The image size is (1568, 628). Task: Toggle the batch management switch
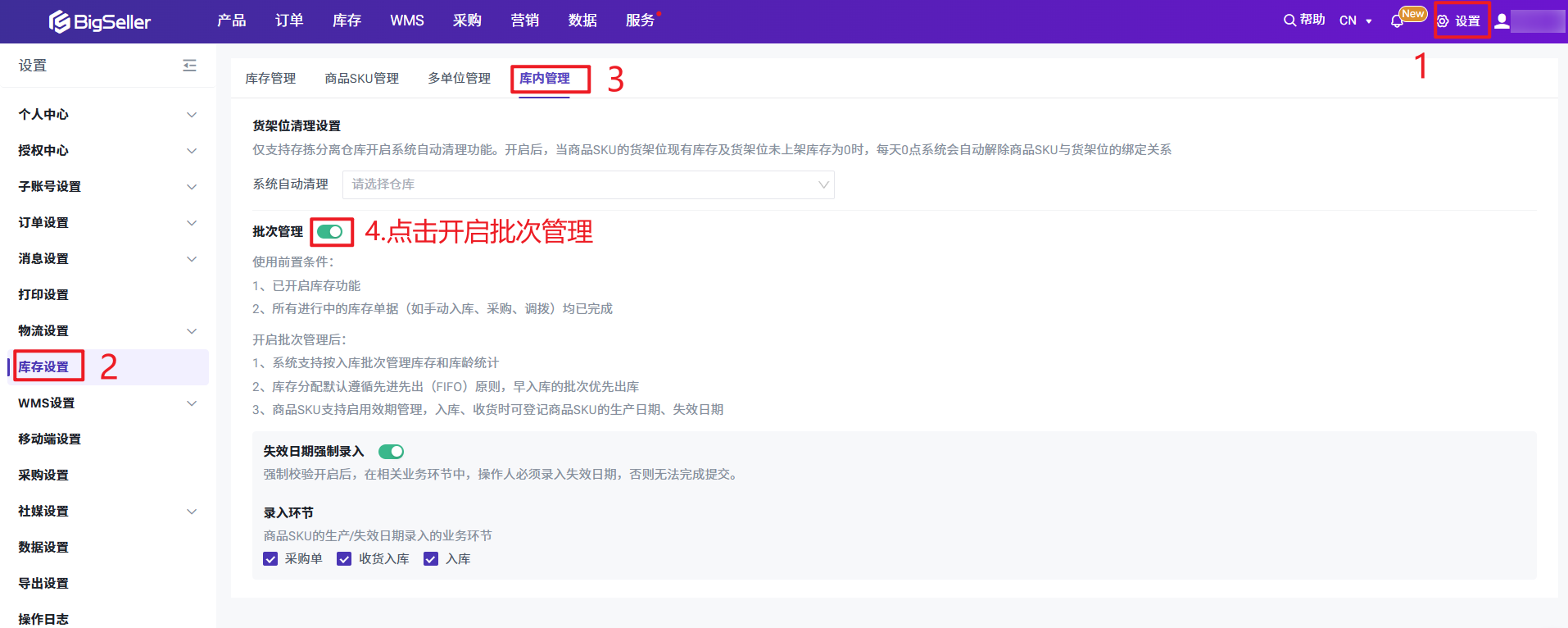(330, 232)
